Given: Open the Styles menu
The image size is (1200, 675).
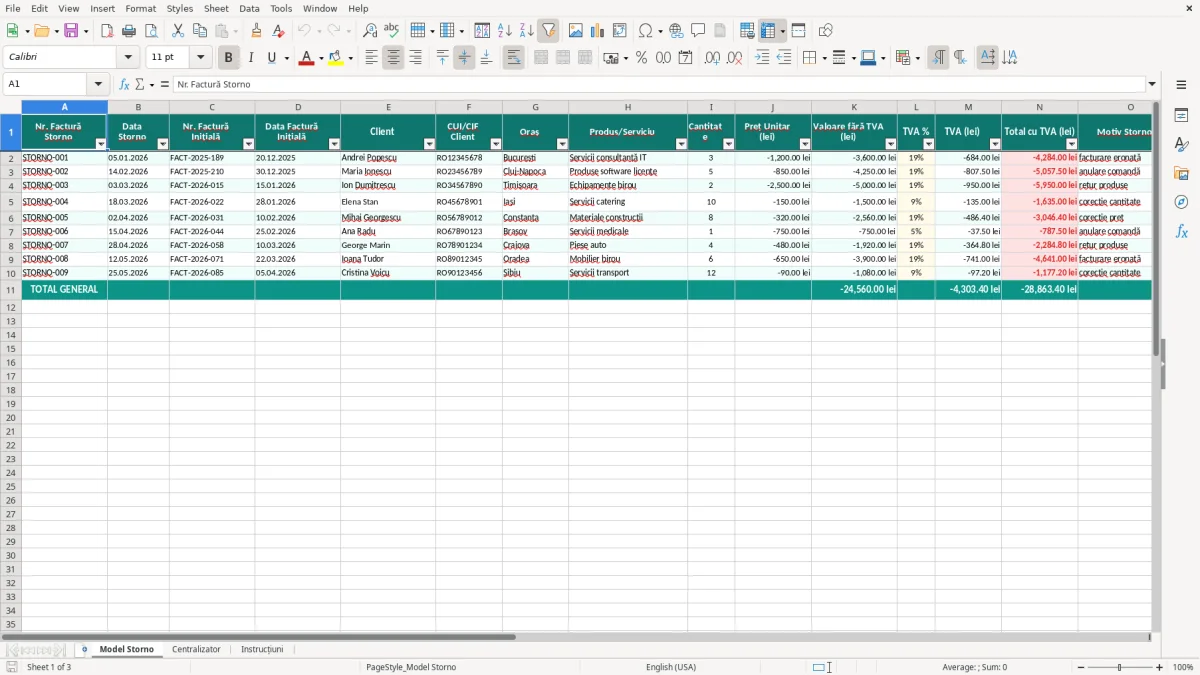Looking at the screenshot, I should [180, 8].
